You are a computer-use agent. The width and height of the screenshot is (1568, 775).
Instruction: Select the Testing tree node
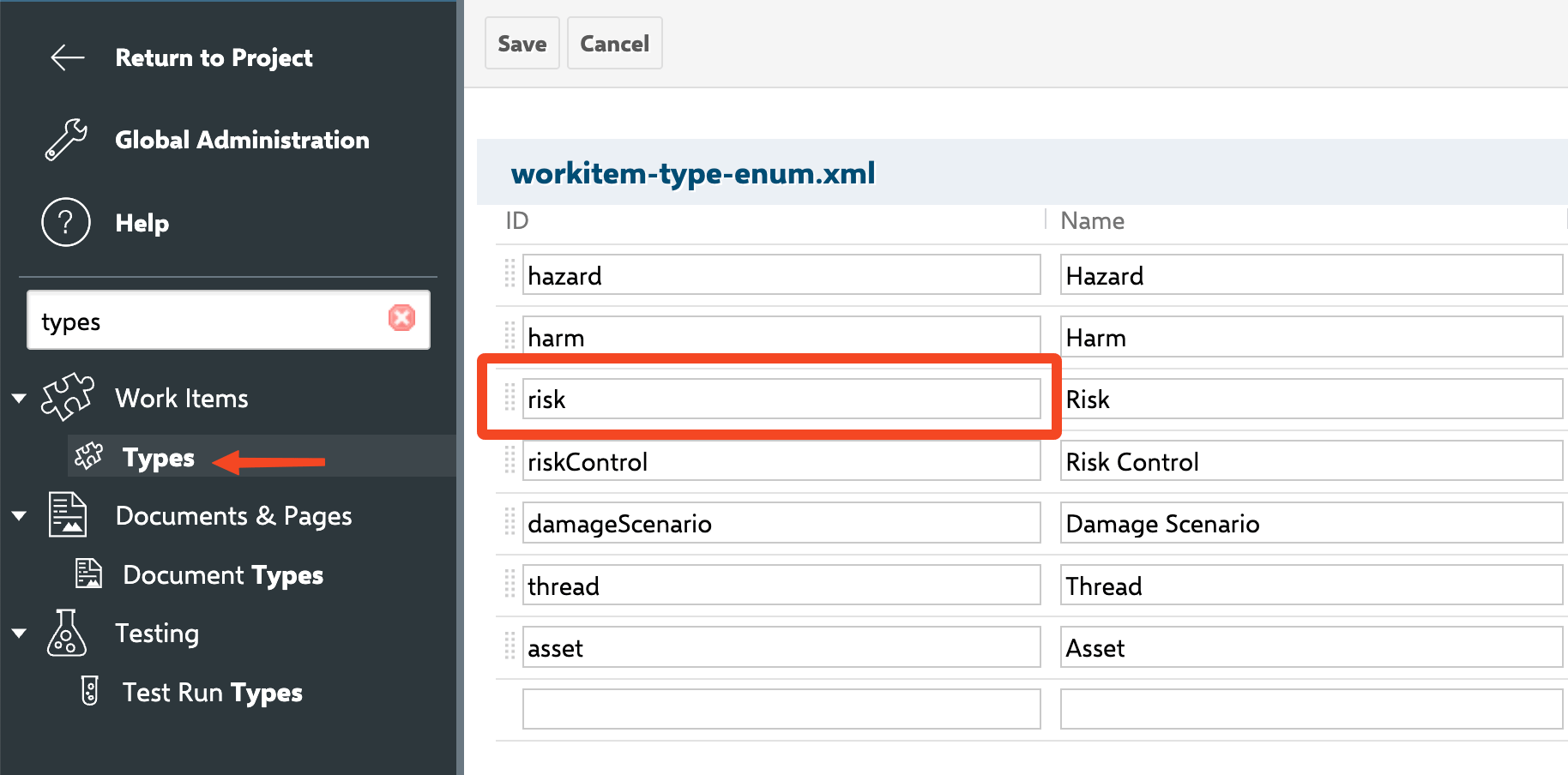tap(157, 633)
